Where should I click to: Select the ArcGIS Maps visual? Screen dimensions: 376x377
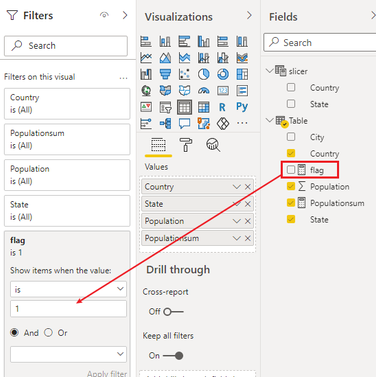204,123
